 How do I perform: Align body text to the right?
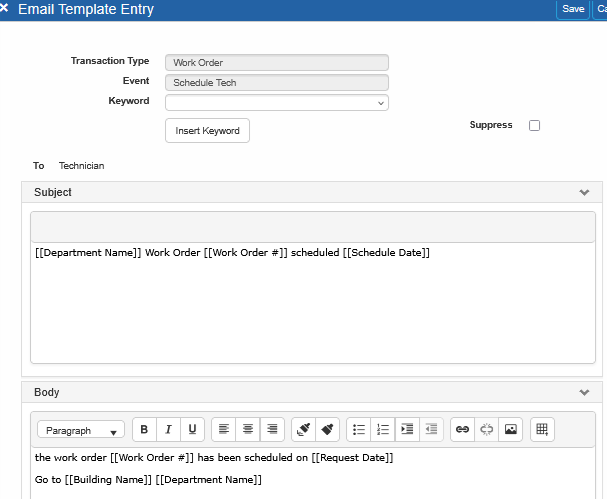click(272, 430)
